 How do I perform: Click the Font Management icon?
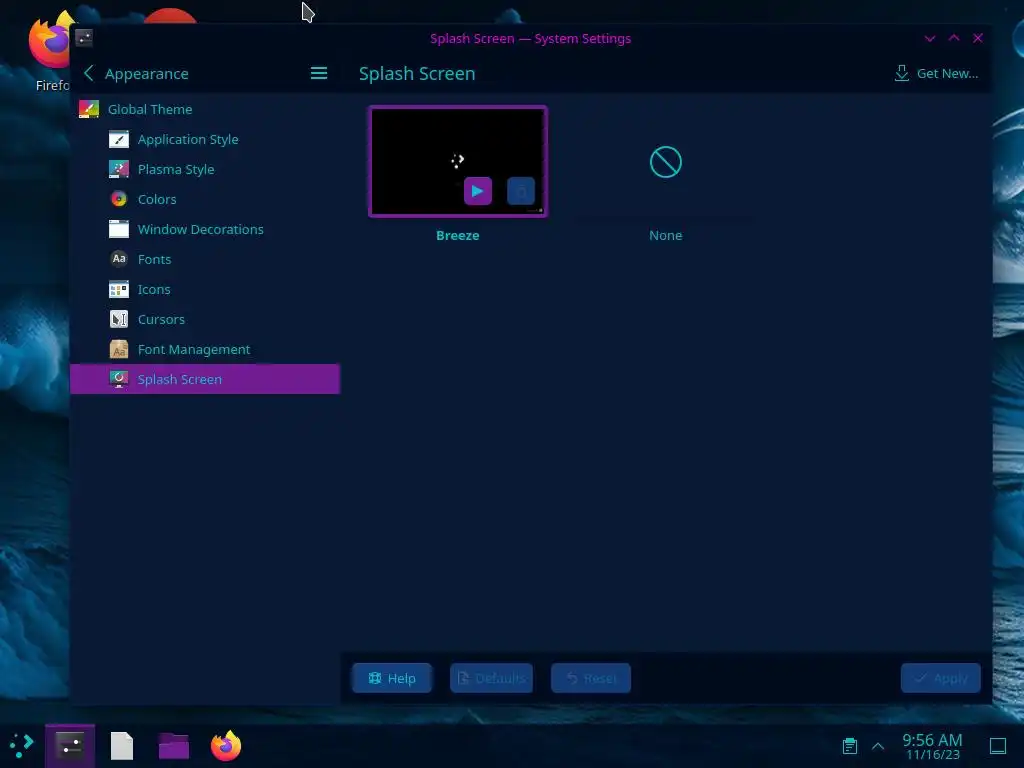(x=119, y=349)
